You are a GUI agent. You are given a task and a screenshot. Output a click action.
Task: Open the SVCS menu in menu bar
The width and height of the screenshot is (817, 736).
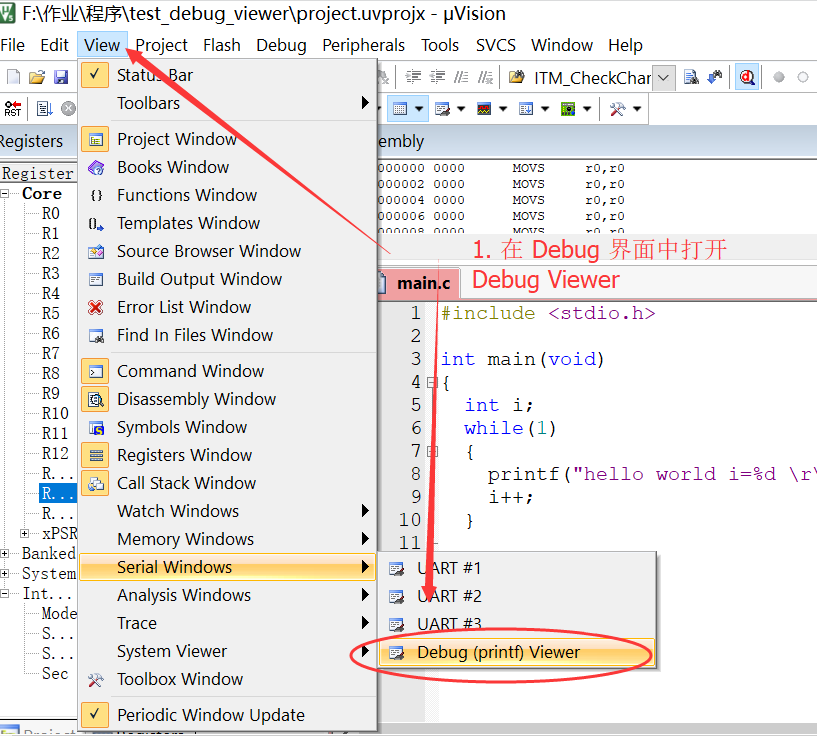tap(496, 45)
